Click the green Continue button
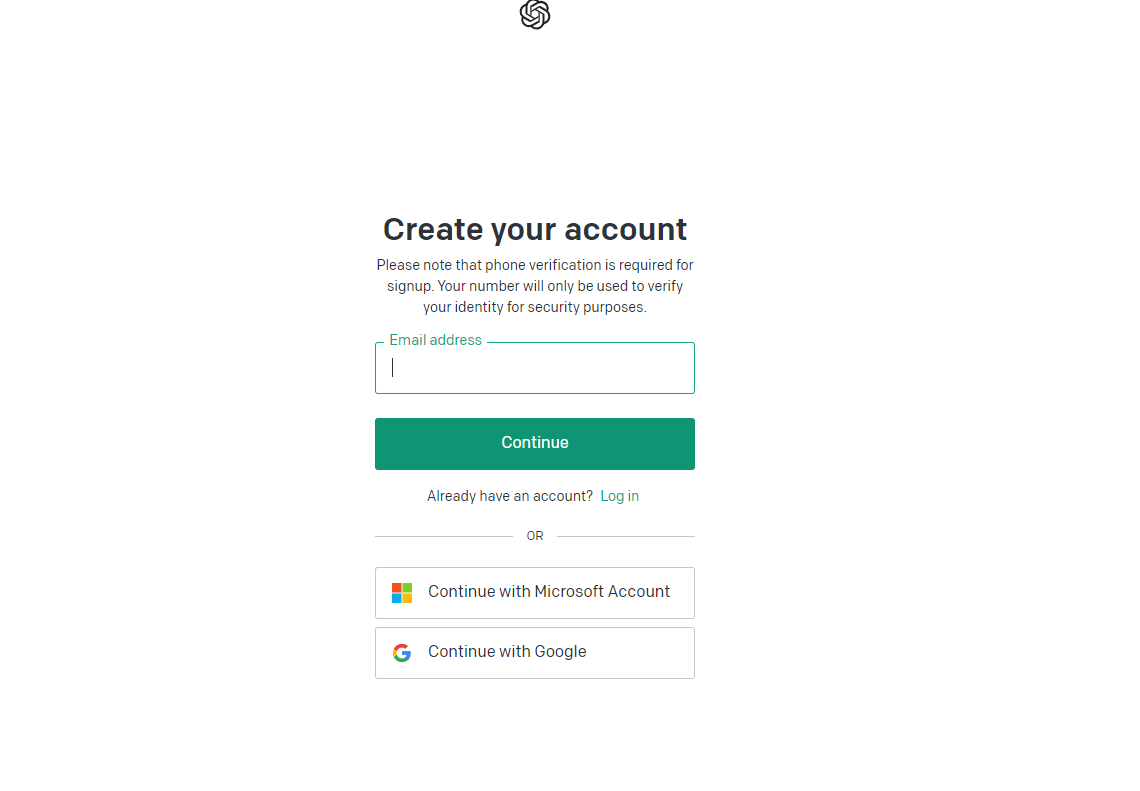The height and width of the screenshot is (791, 1140). point(535,443)
